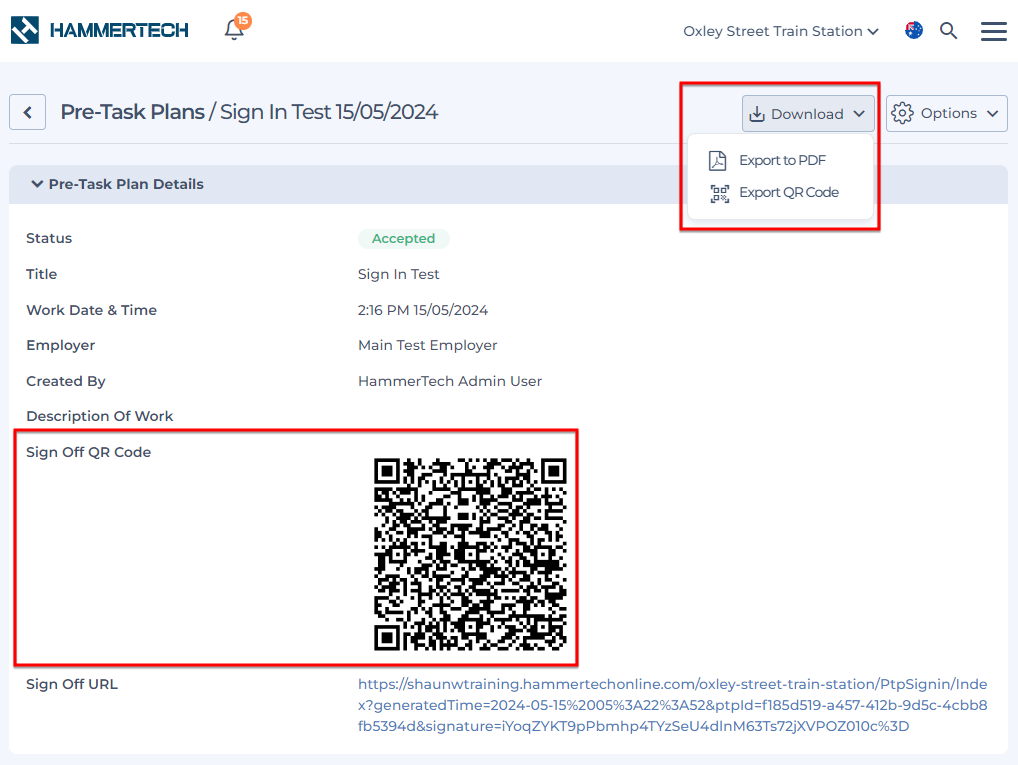Toggle the Download dropdown button
Viewport: 1018px width, 765px height.
[x=808, y=114]
